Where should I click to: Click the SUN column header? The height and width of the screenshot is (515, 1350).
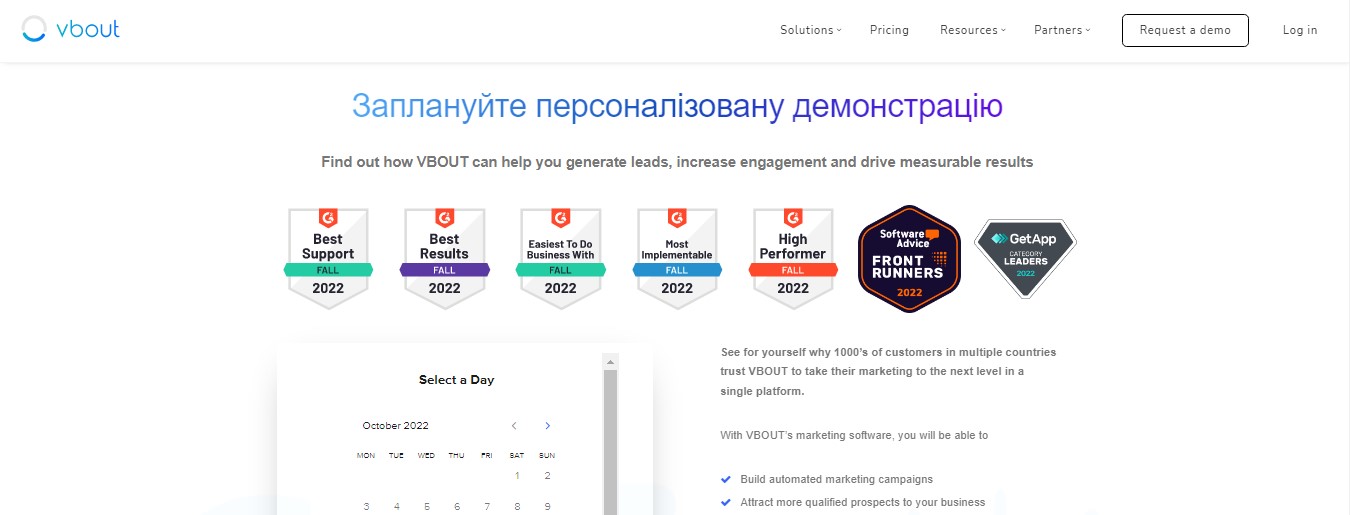tap(547, 456)
